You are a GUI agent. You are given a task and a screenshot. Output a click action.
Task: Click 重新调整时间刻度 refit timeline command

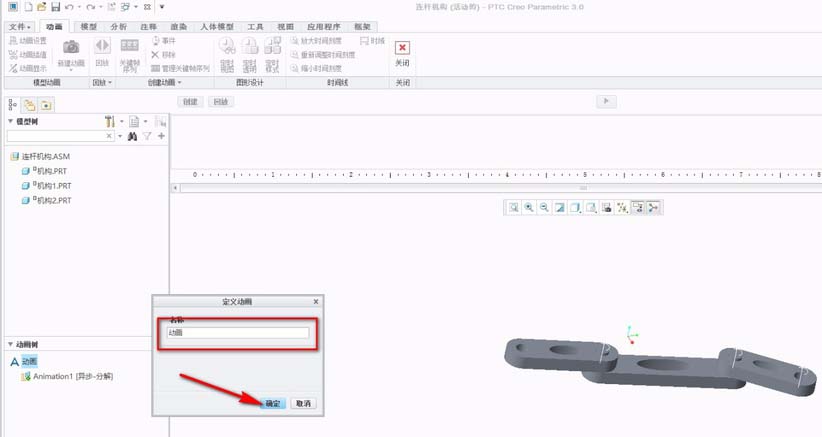[x=323, y=54]
